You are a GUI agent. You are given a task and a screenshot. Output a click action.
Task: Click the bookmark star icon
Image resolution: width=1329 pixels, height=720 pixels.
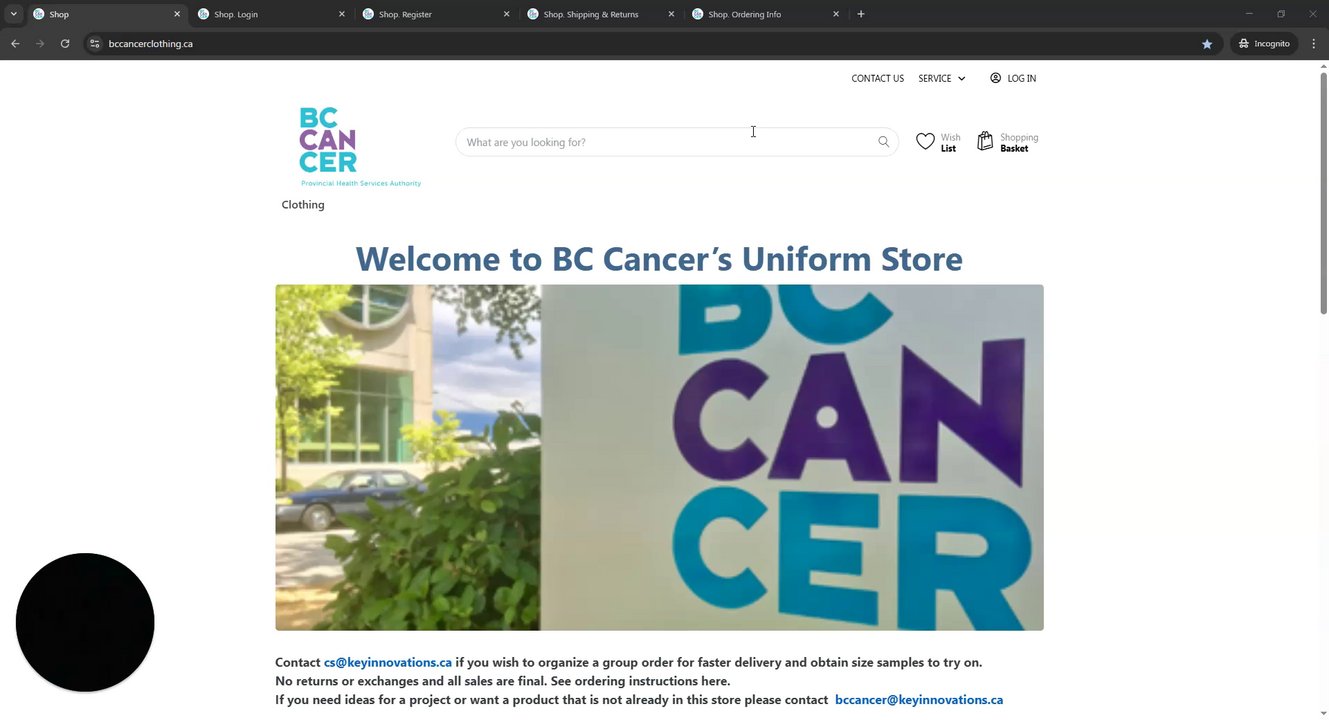coord(1207,44)
